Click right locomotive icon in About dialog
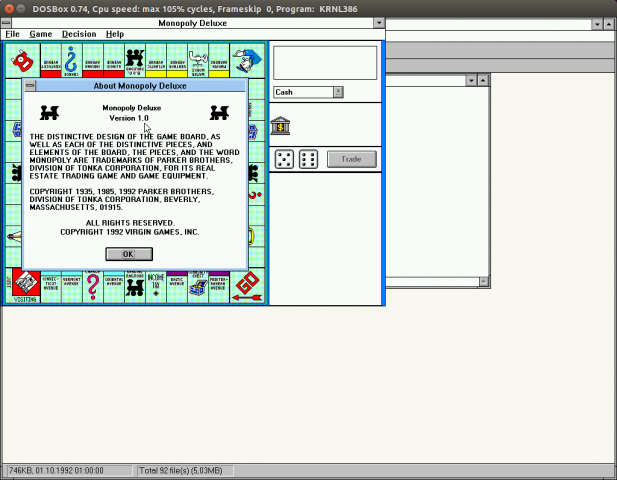 (x=219, y=113)
